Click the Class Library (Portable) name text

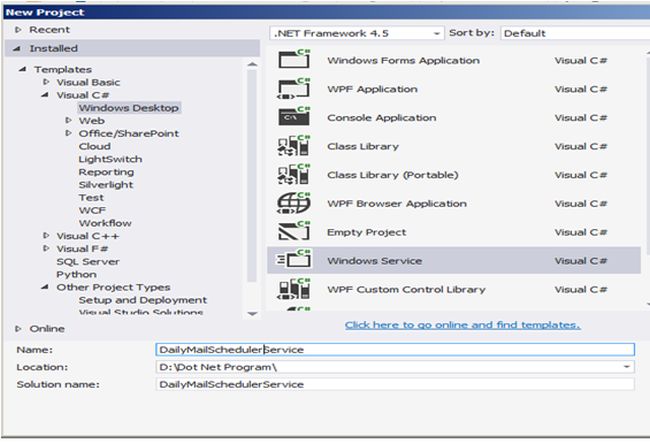click(x=393, y=175)
